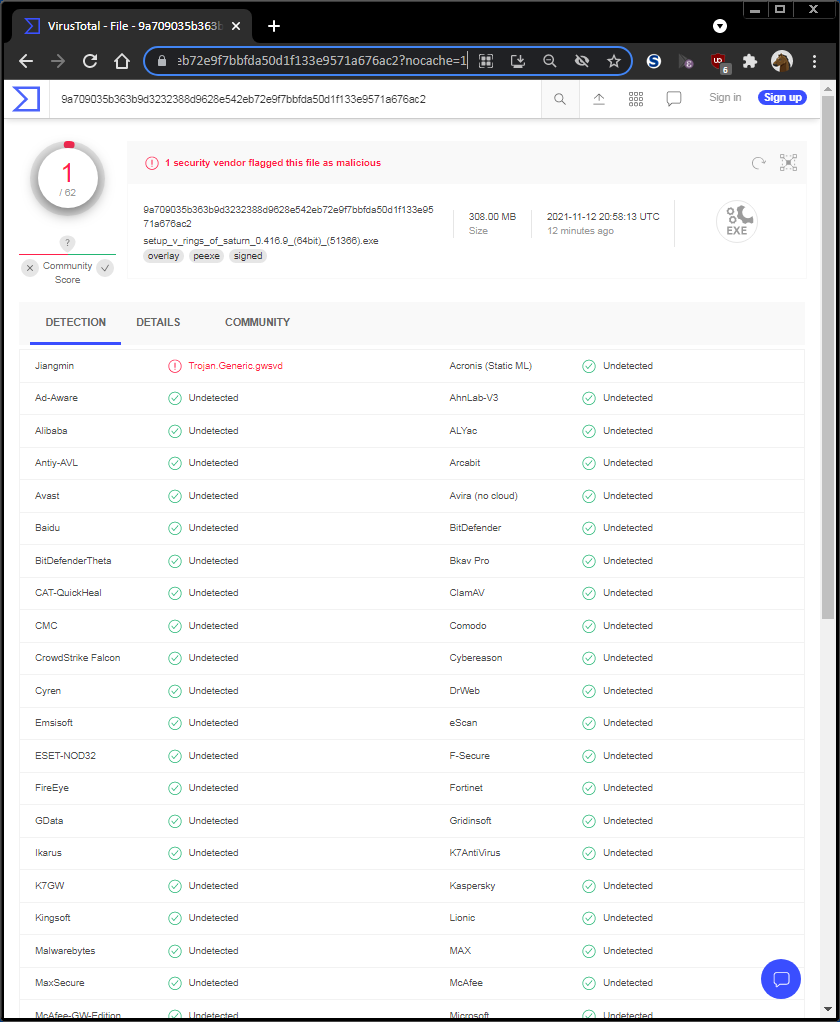The width and height of the screenshot is (840, 1022).
Task: Click the red malicious warning alert icon
Action: click(x=152, y=163)
